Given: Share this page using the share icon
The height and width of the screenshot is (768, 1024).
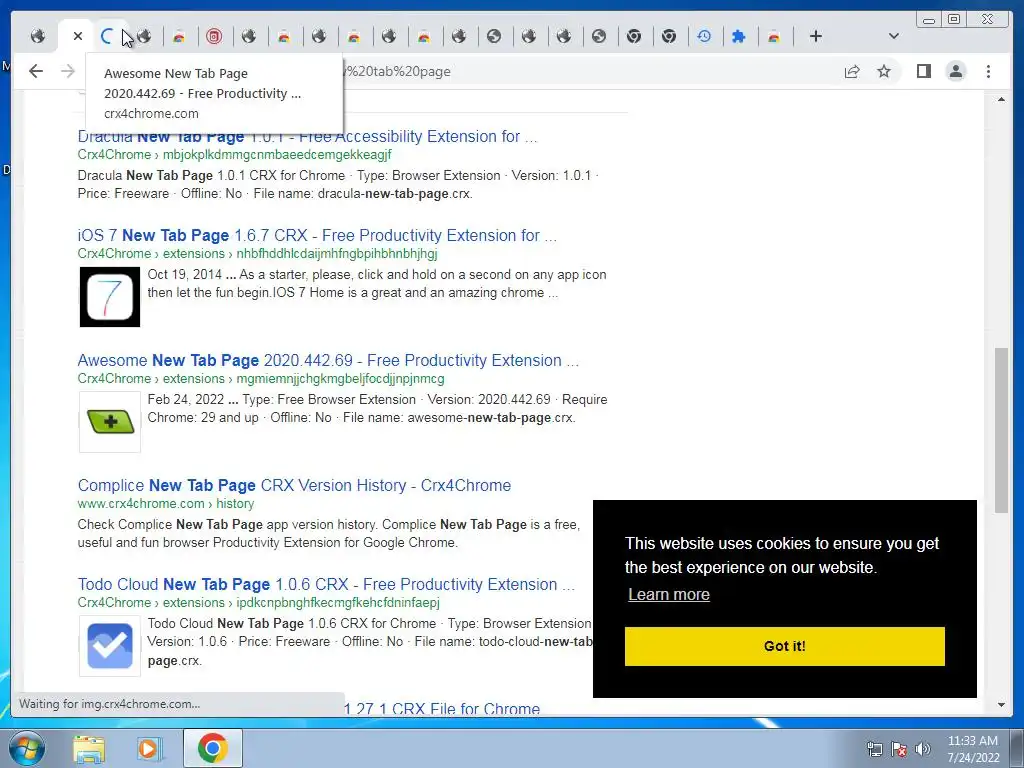Looking at the screenshot, I should [x=852, y=71].
